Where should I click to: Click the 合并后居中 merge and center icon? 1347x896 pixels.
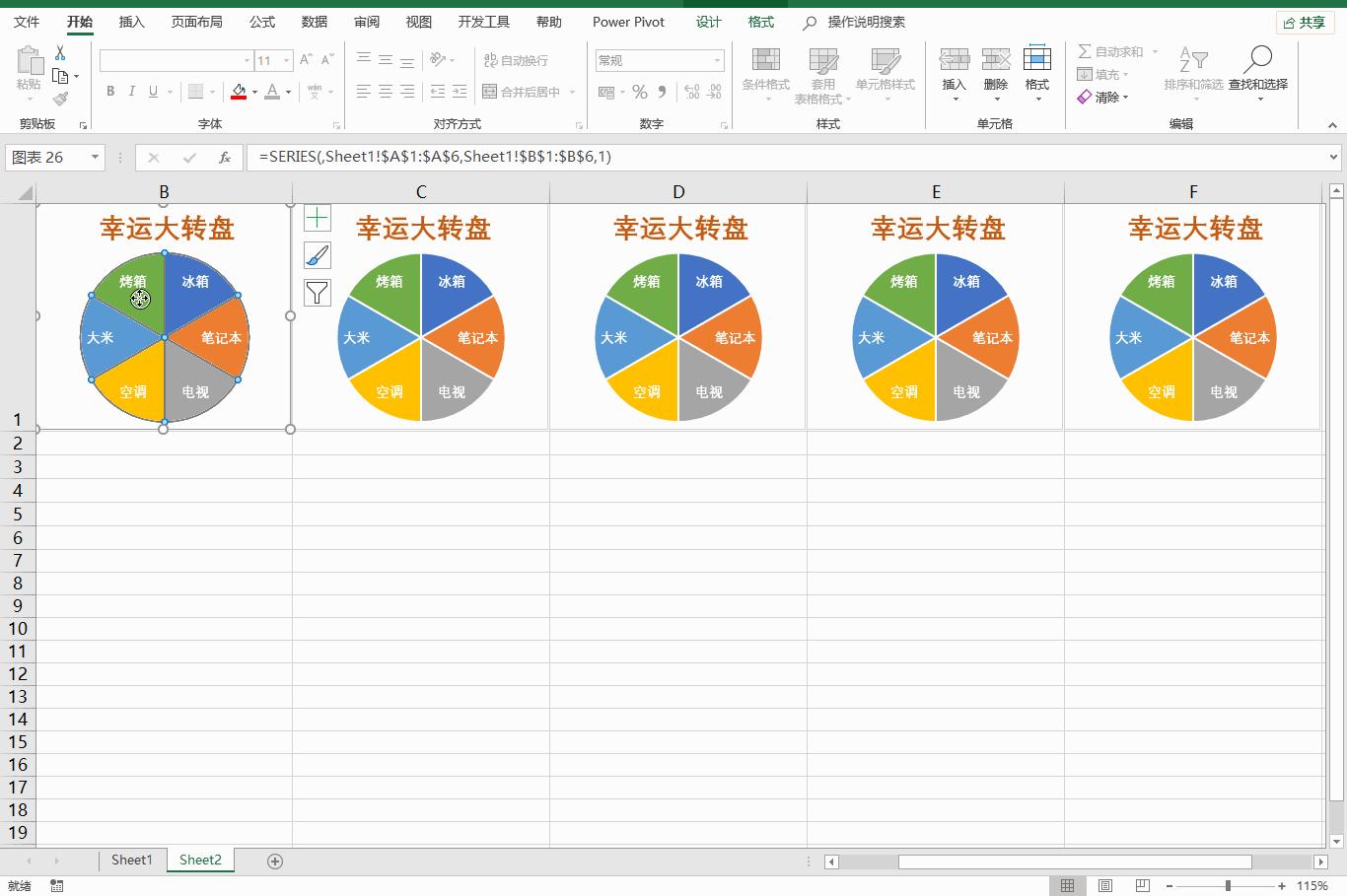[522, 91]
